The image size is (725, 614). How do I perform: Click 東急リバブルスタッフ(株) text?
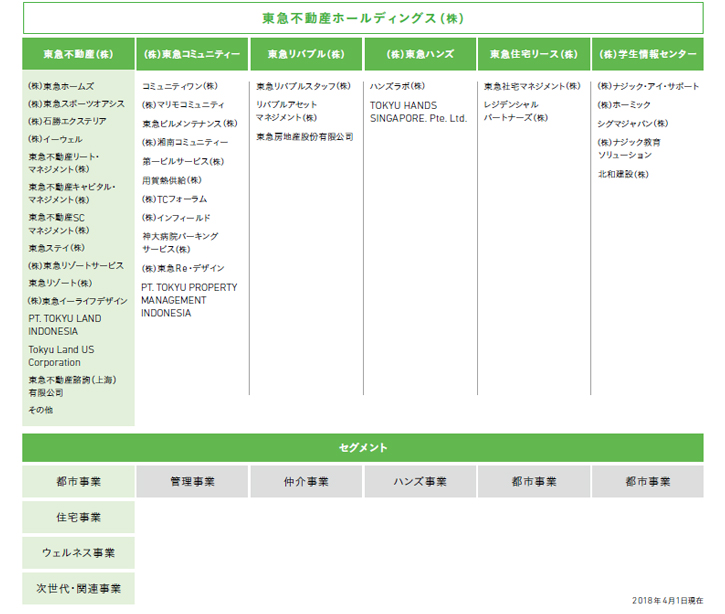[x=303, y=86]
